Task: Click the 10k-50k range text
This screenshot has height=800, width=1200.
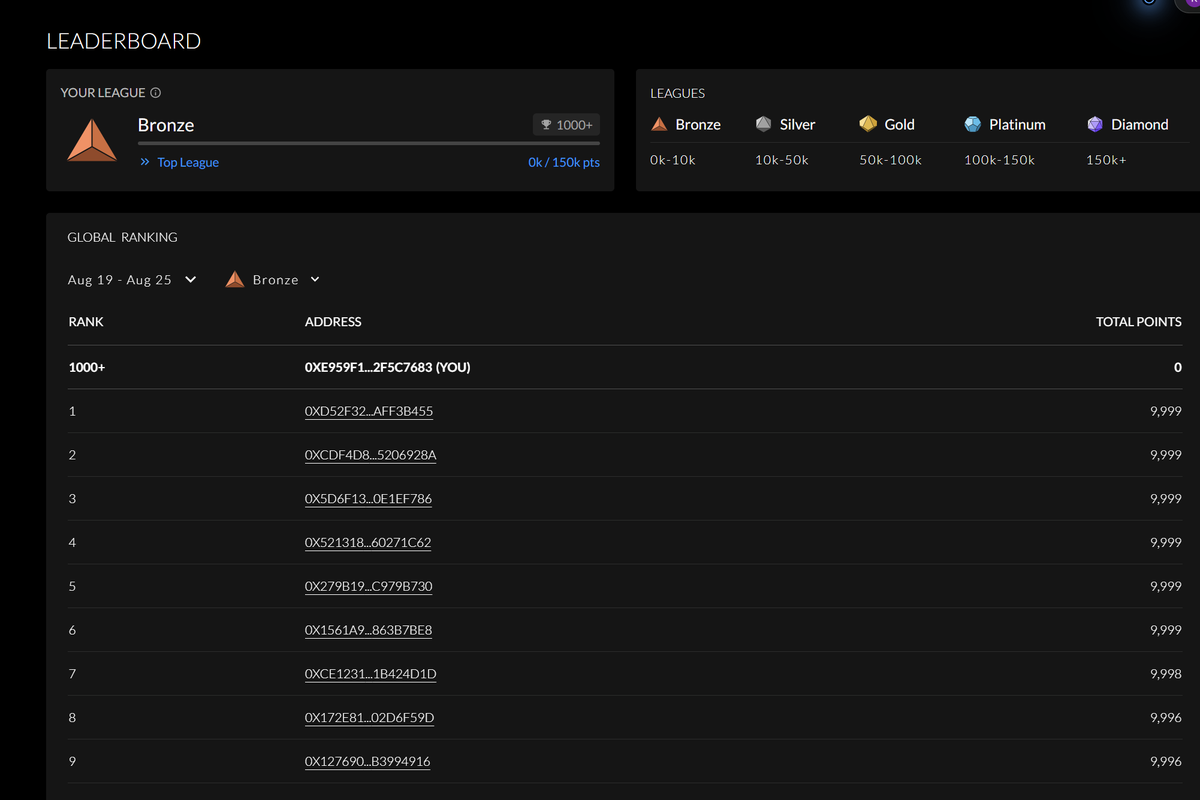Action: 782,160
